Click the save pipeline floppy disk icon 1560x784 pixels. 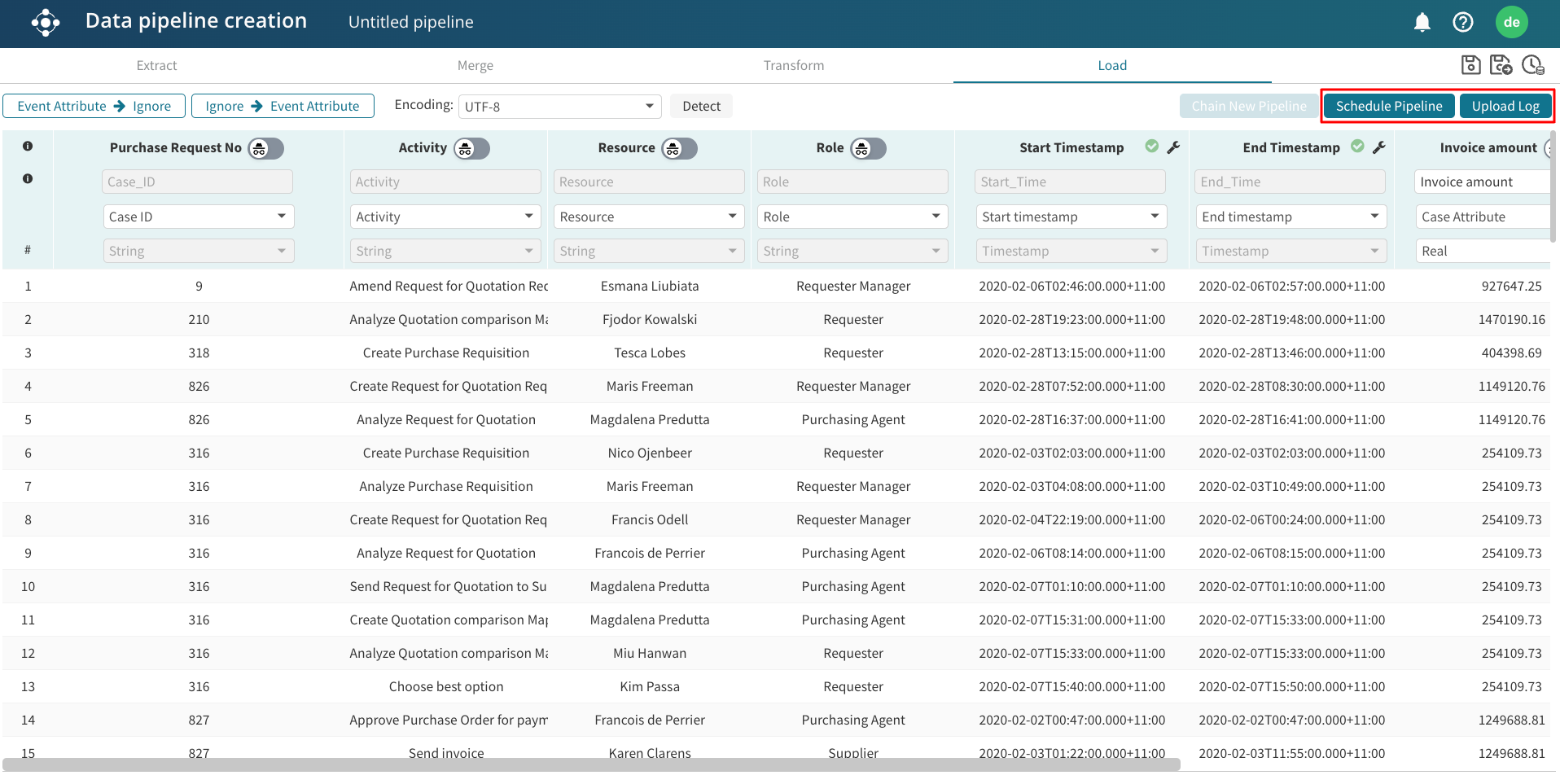1470,65
